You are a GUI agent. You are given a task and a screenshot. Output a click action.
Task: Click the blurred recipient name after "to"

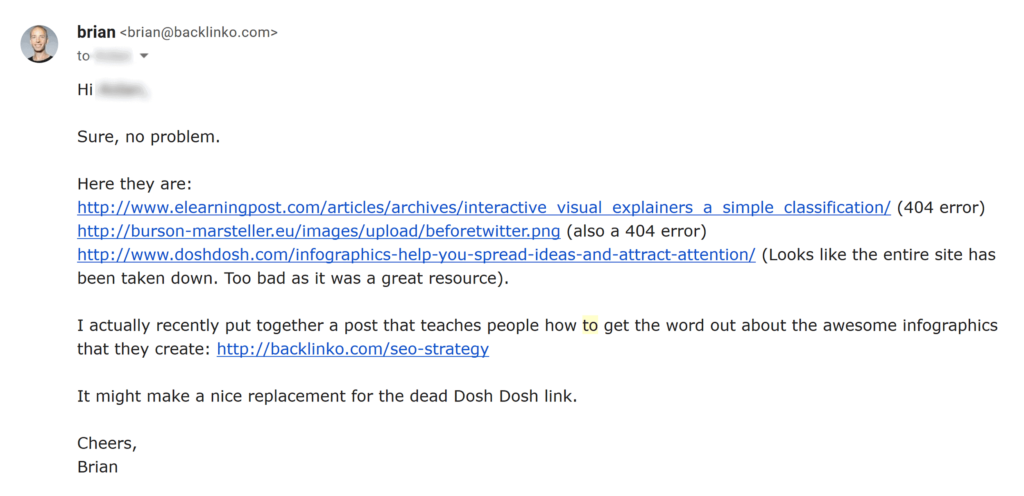114,56
